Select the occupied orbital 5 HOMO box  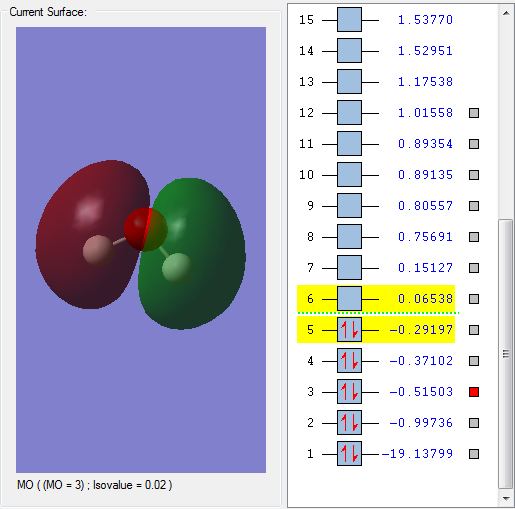point(349,330)
